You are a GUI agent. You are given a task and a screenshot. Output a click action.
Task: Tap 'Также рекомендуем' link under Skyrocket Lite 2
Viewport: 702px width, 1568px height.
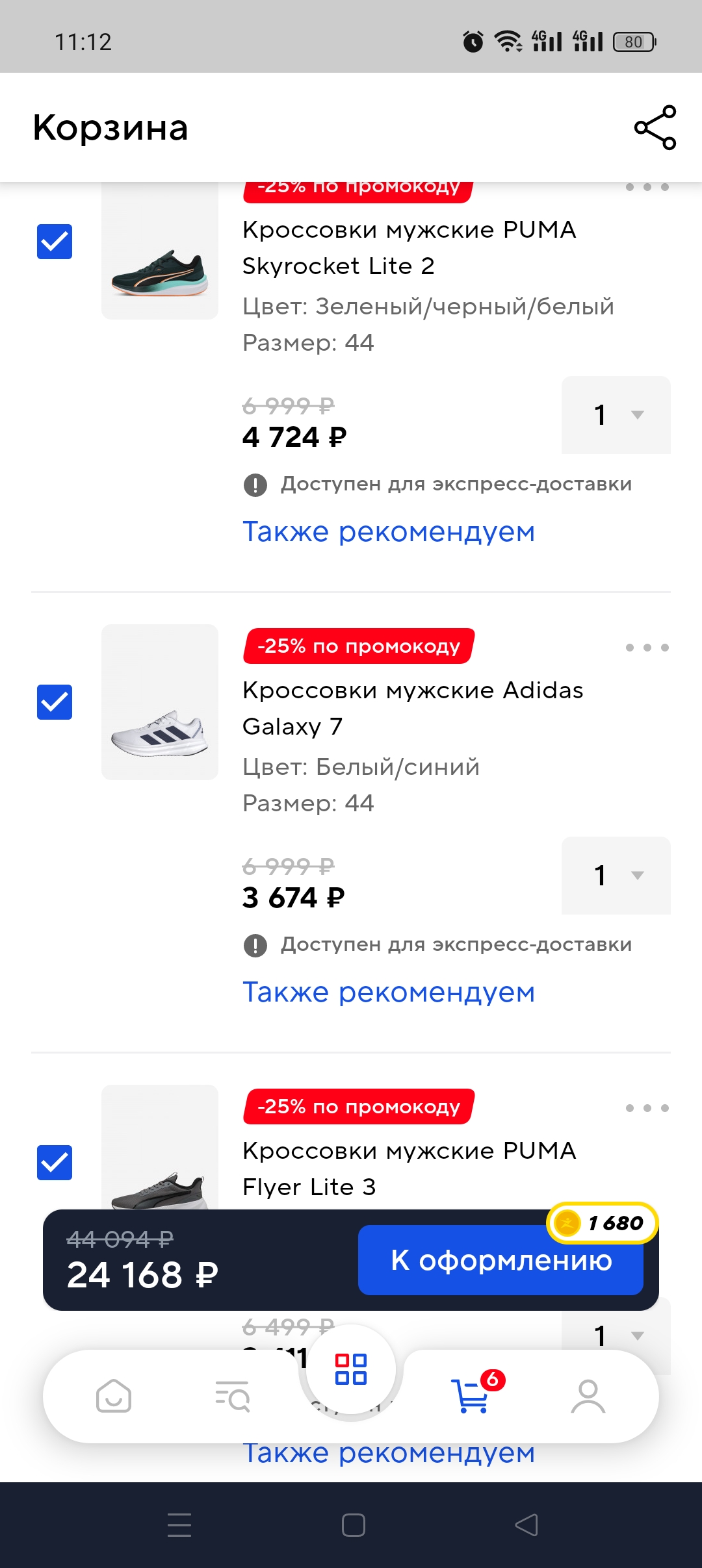coord(389,532)
